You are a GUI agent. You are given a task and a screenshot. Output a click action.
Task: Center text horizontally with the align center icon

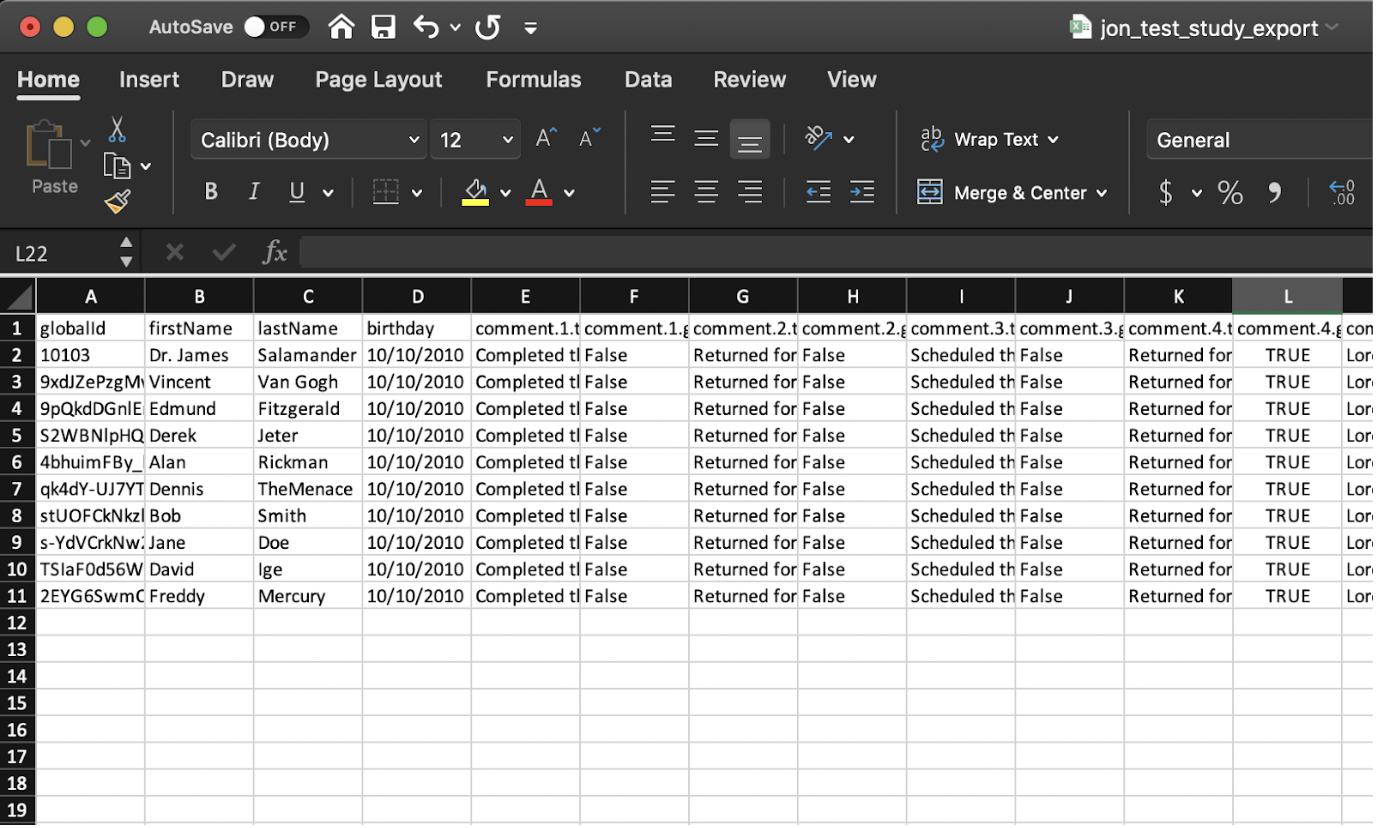[x=706, y=192]
